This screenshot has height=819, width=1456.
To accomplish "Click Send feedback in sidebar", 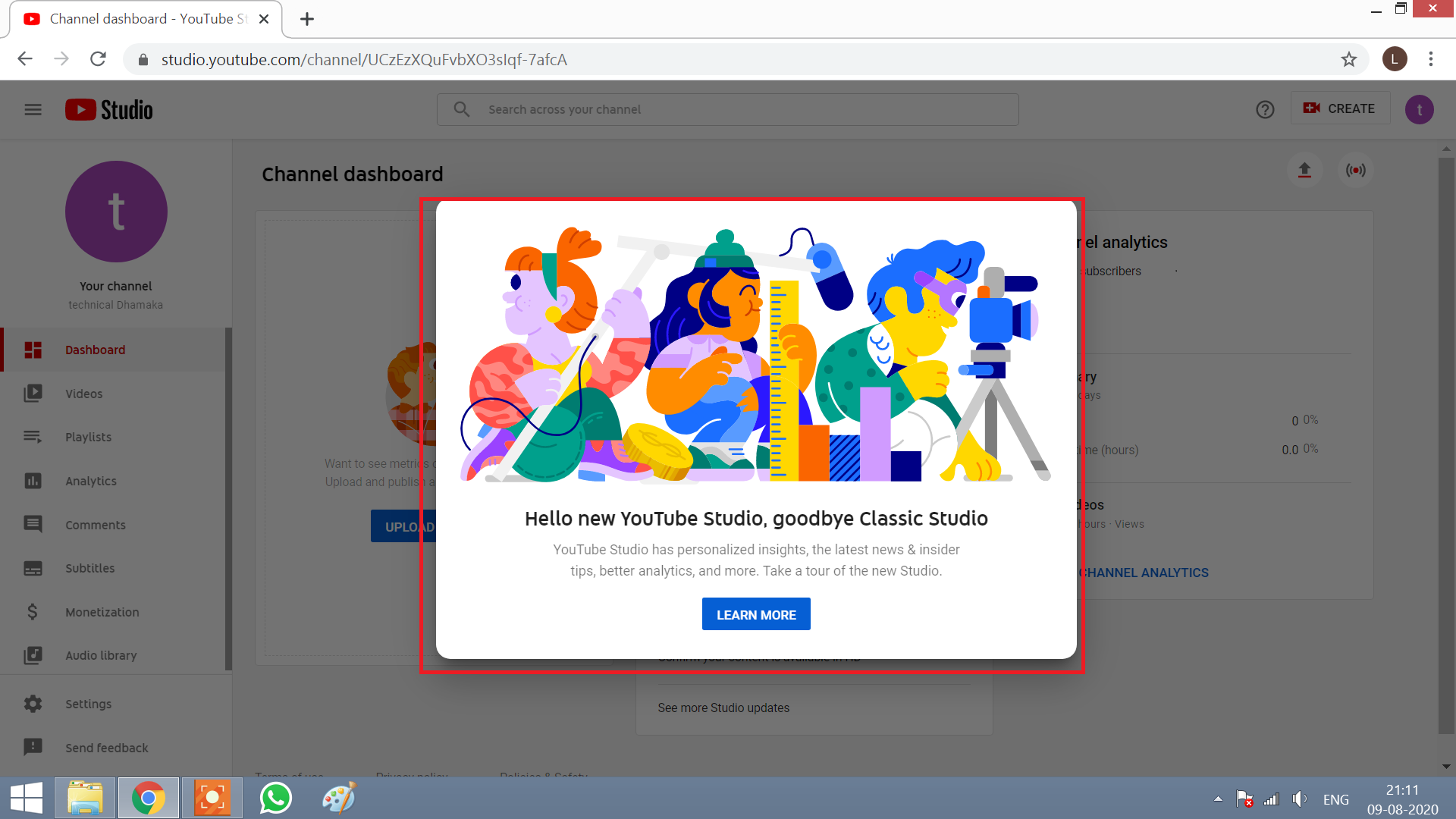I will (x=106, y=748).
